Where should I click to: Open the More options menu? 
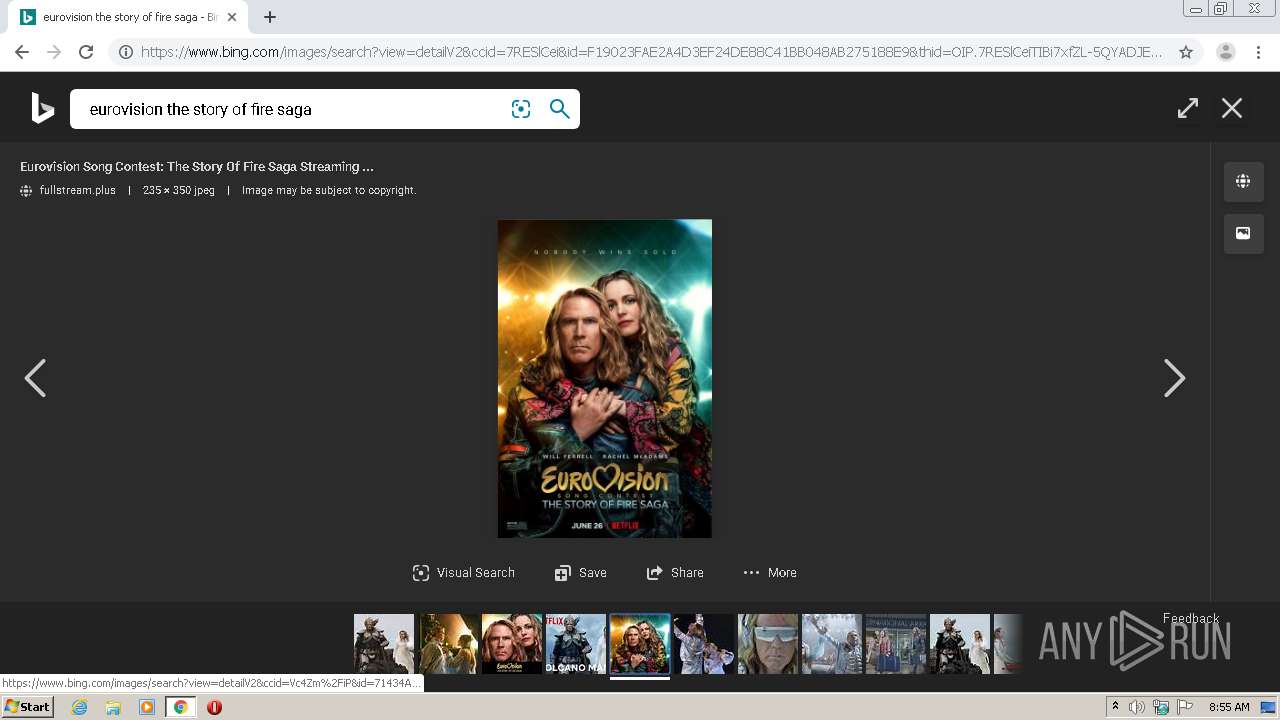(x=770, y=573)
